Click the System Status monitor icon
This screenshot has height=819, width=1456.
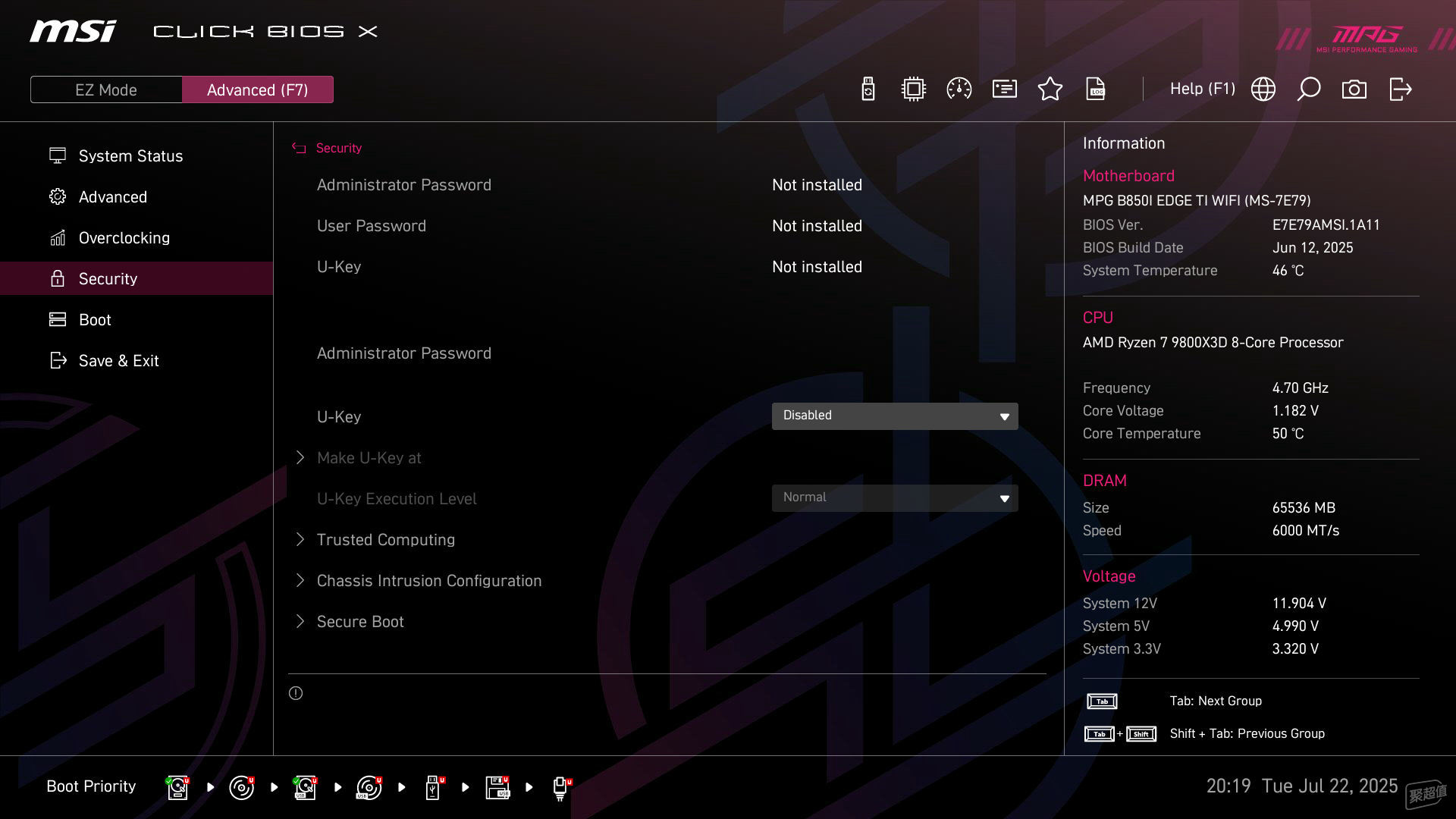(x=58, y=155)
